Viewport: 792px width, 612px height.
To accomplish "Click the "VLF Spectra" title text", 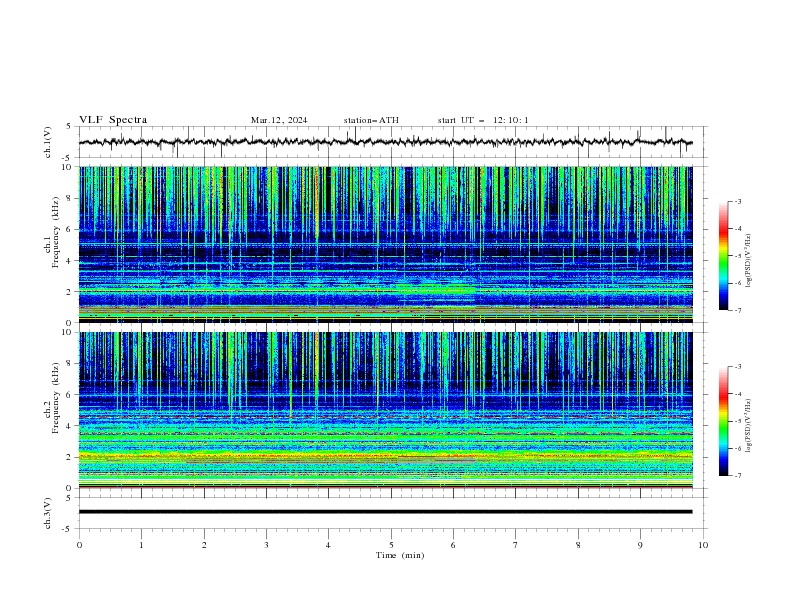I will point(113,120).
